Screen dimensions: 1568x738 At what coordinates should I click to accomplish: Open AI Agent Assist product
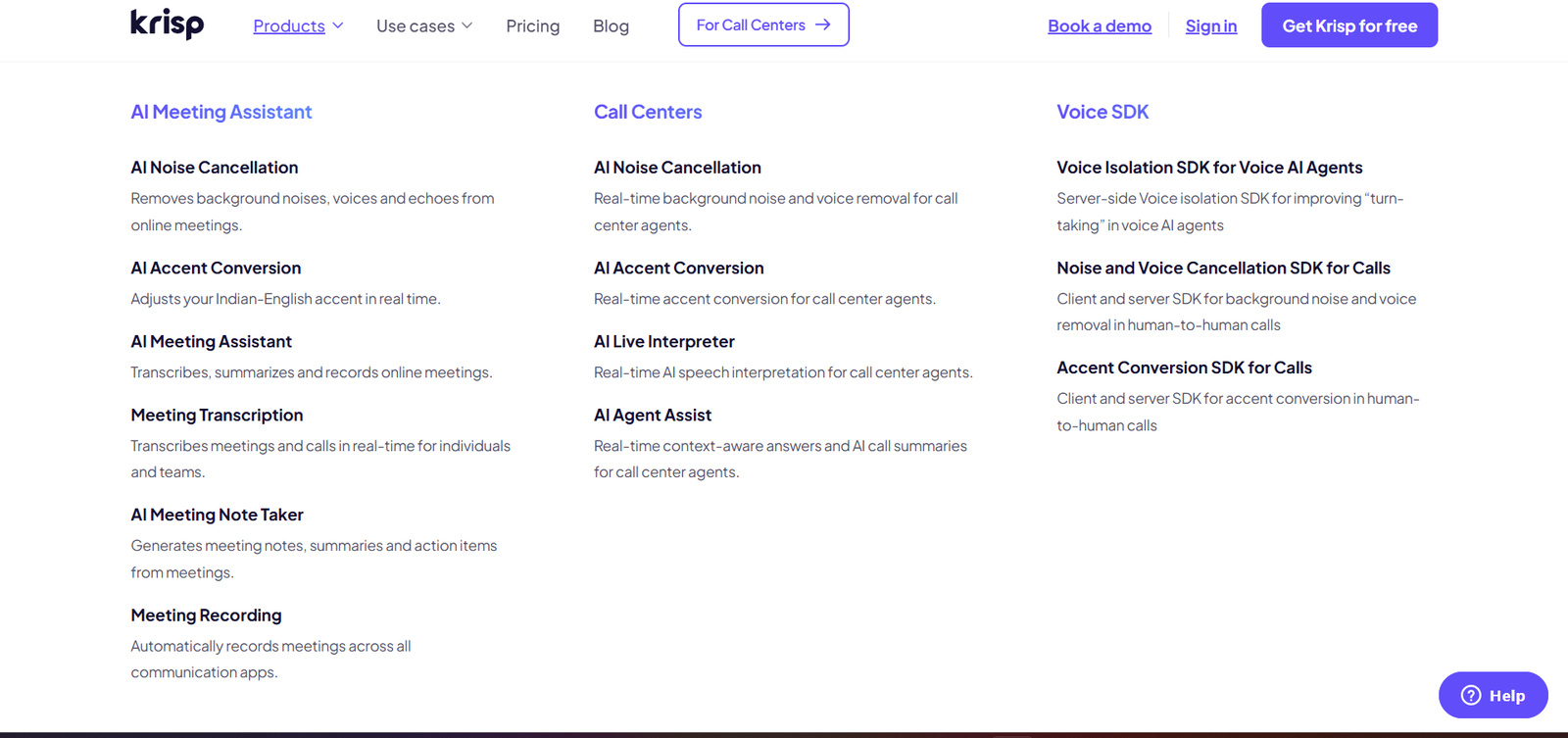[653, 415]
